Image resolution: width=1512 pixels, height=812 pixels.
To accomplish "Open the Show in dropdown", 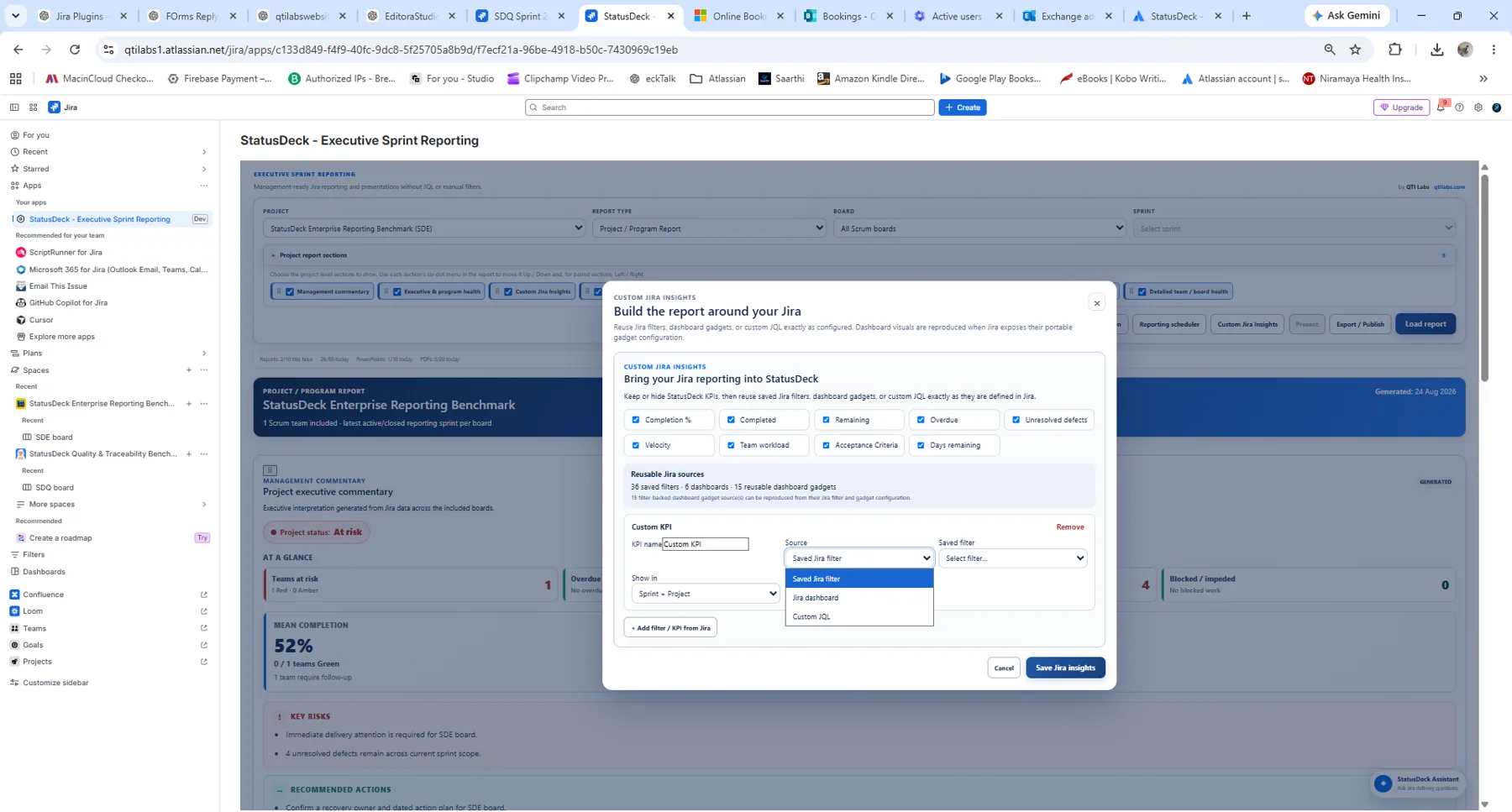I will pyautogui.click(x=706, y=594).
